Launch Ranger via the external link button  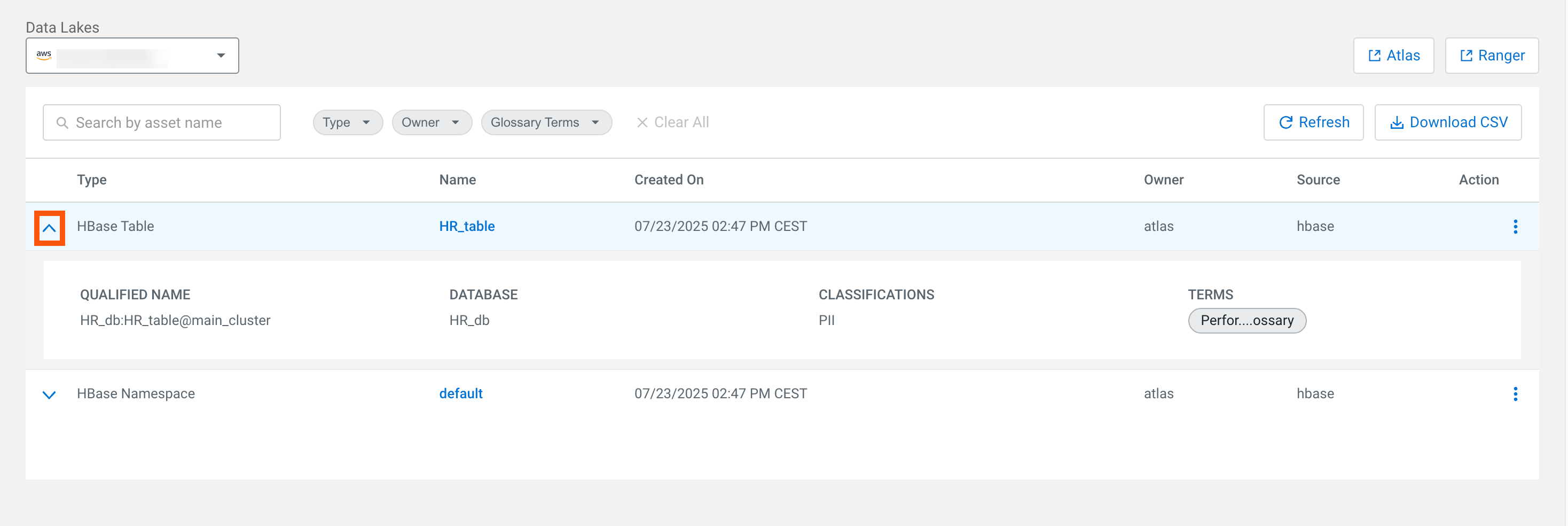(x=1491, y=56)
